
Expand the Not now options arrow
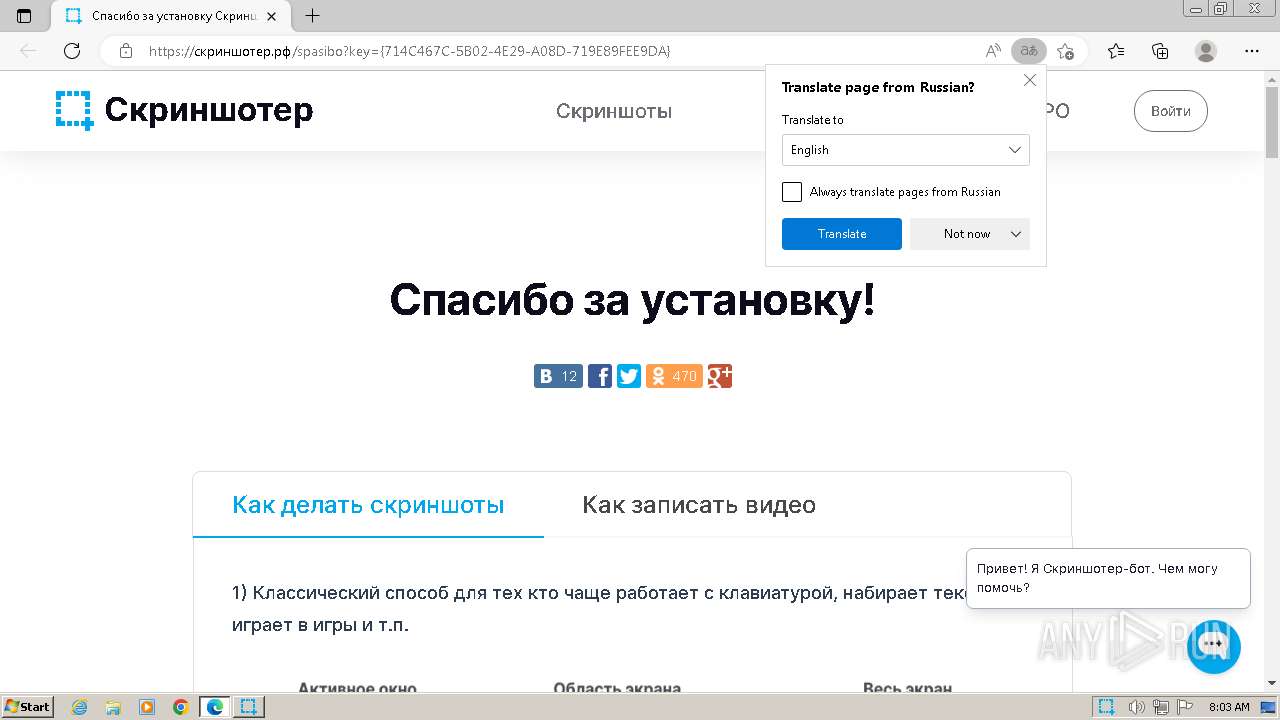[1016, 234]
